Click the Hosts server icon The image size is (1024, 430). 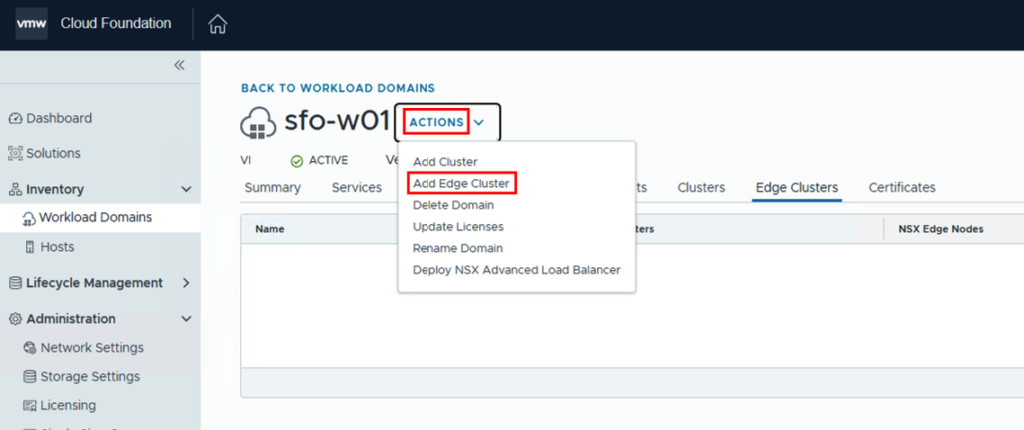coord(29,247)
